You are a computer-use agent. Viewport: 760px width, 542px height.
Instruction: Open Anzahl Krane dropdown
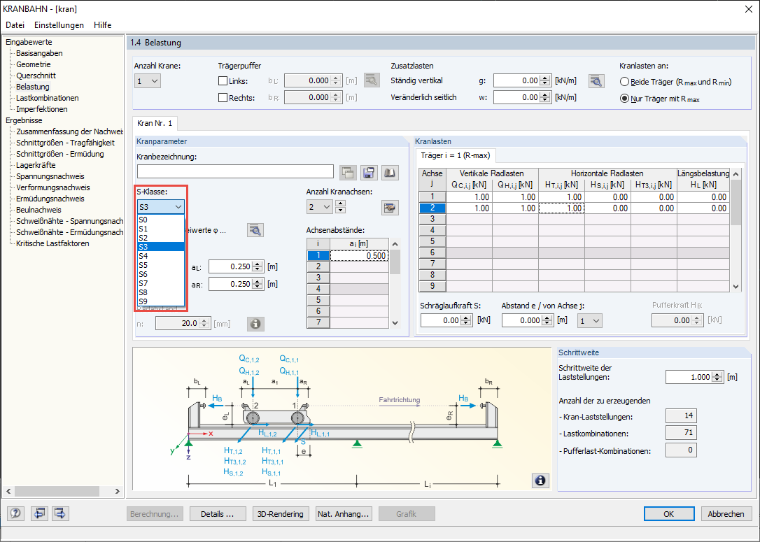click(147, 81)
